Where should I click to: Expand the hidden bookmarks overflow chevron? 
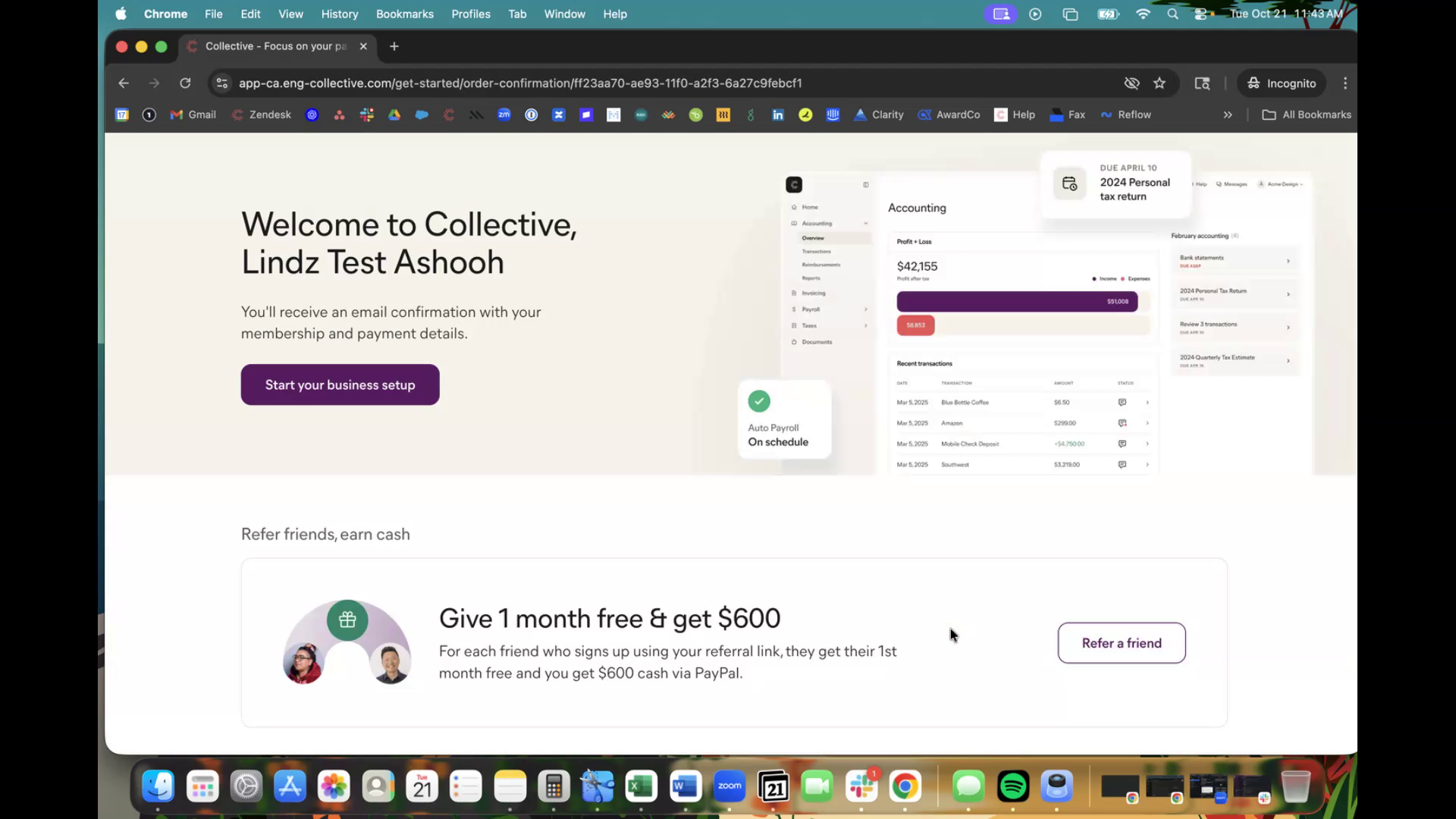coord(1228,115)
